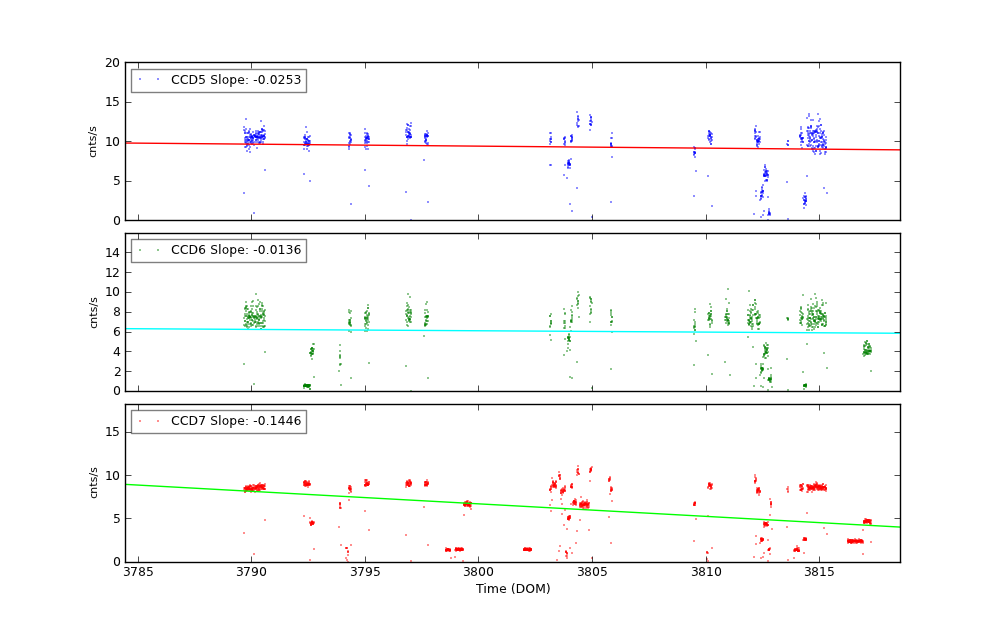Click the 14 y-axis tick in middle plot
The width and height of the screenshot is (1000, 624).
pyautogui.click(x=112, y=253)
